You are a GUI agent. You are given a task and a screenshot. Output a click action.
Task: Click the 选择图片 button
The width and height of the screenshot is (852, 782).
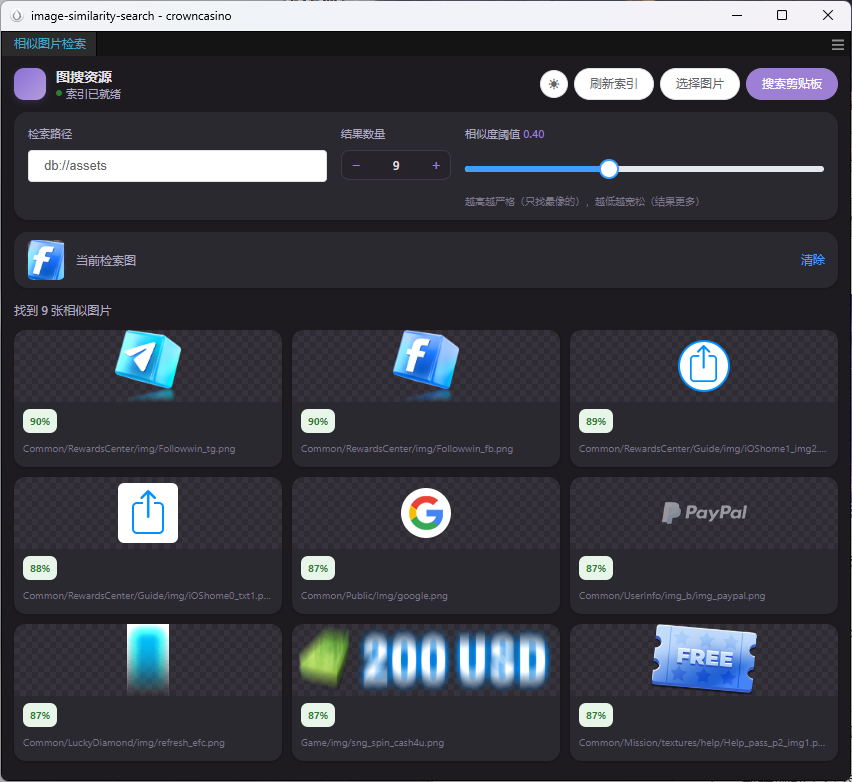coord(700,84)
